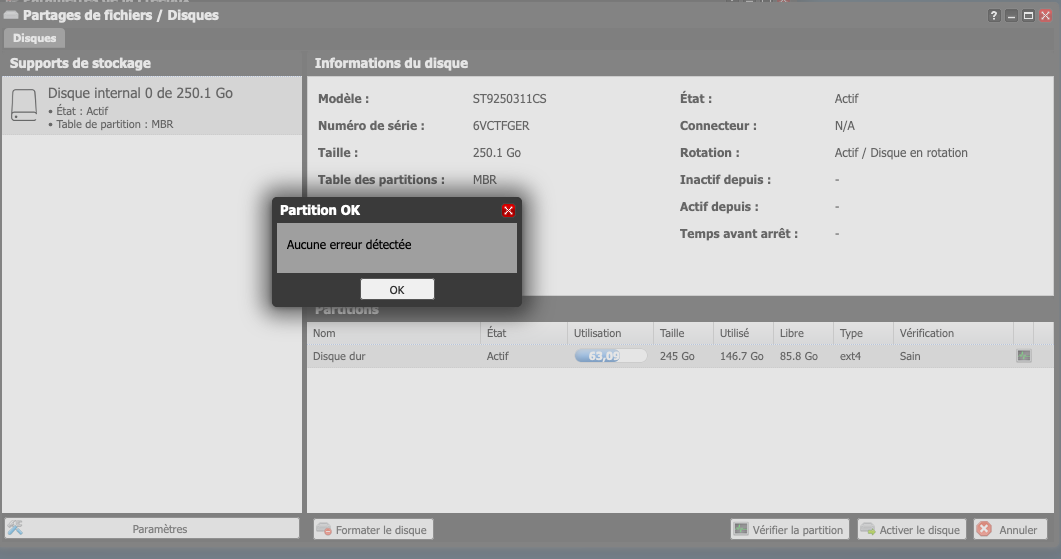Click the check icon in Disque dur row
This screenshot has height=559, width=1061.
point(1024,356)
